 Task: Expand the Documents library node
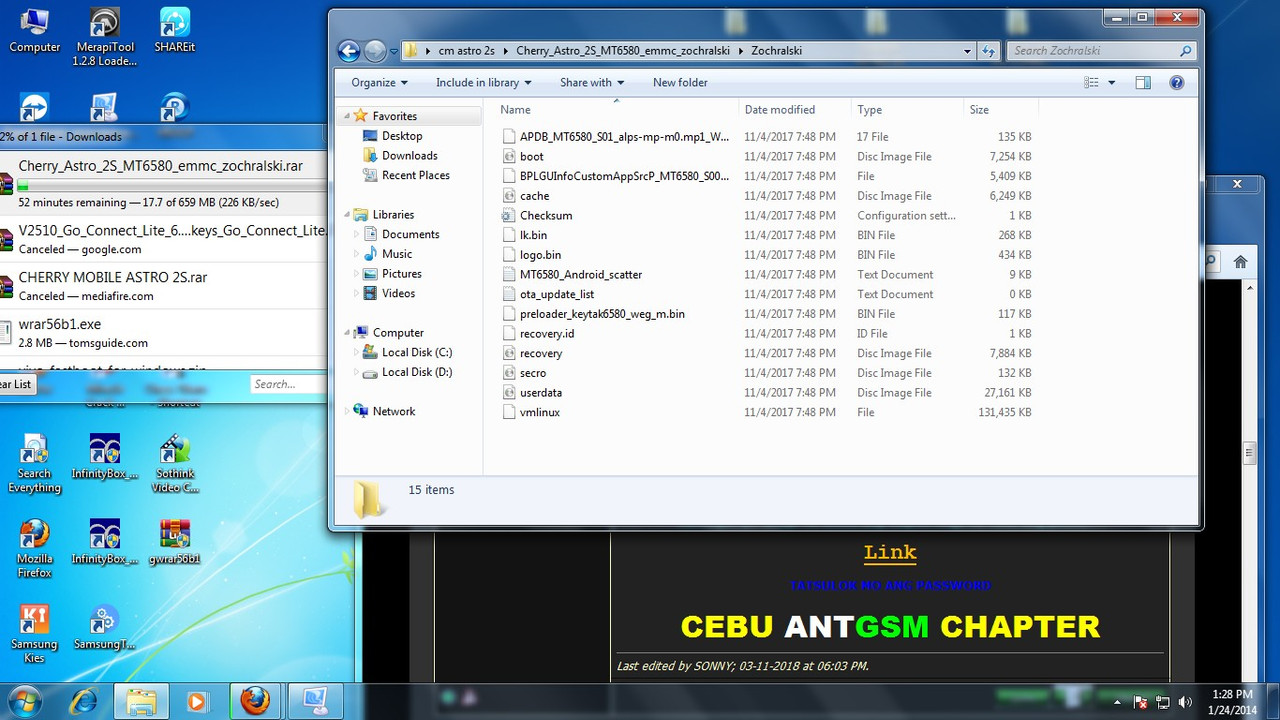pyautogui.click(x=357, y=235)
